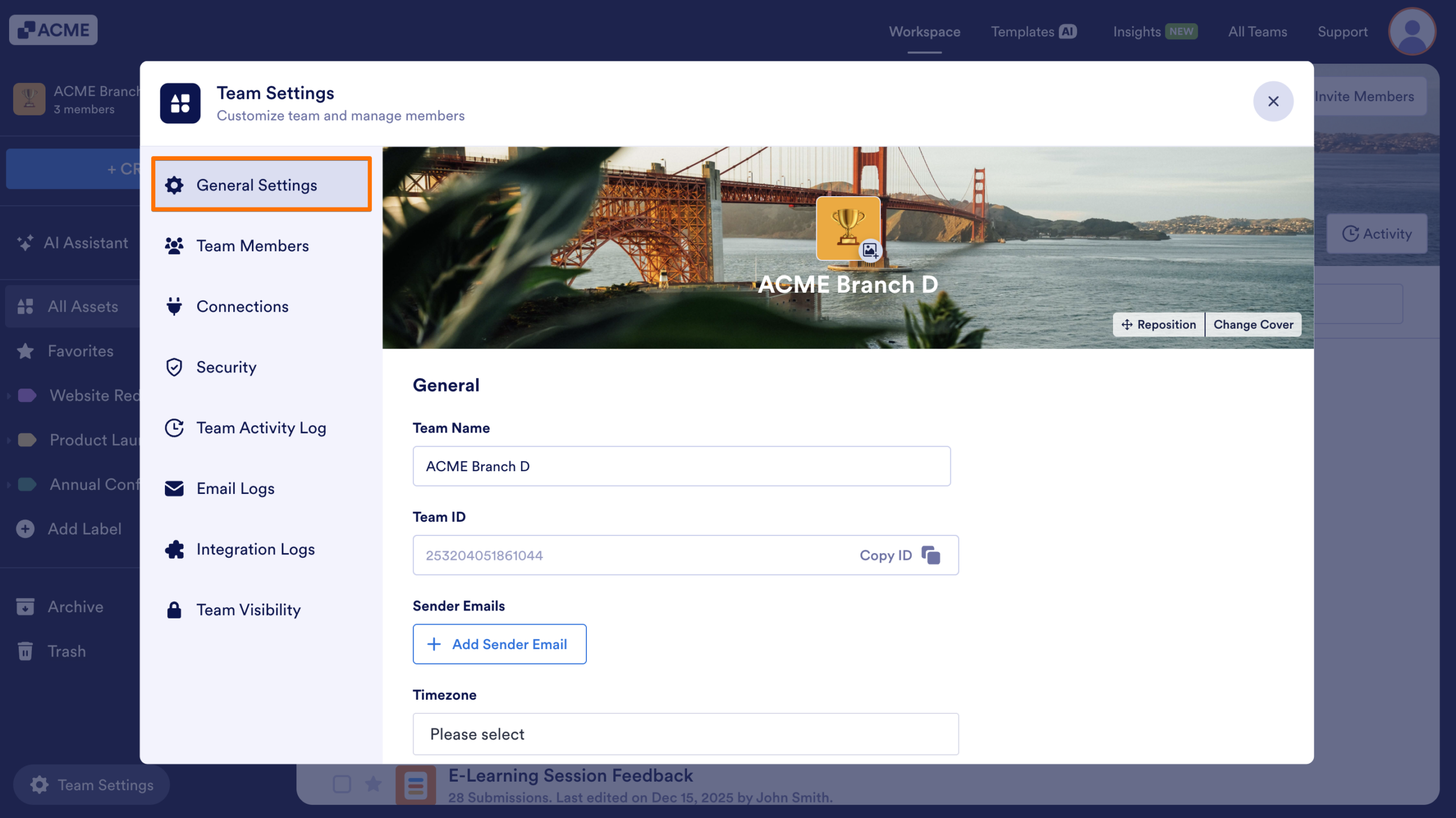Image resolution: width=1456 pixels, height=818 pixels.
Task: Open Security via the shield icon
Action: 174,367
